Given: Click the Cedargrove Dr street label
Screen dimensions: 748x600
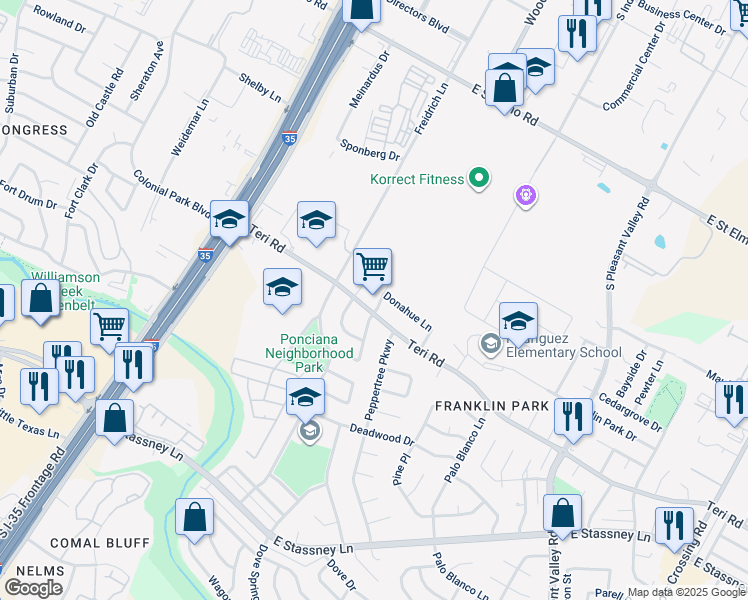Looking at the screenshot, I should point(630,413).
